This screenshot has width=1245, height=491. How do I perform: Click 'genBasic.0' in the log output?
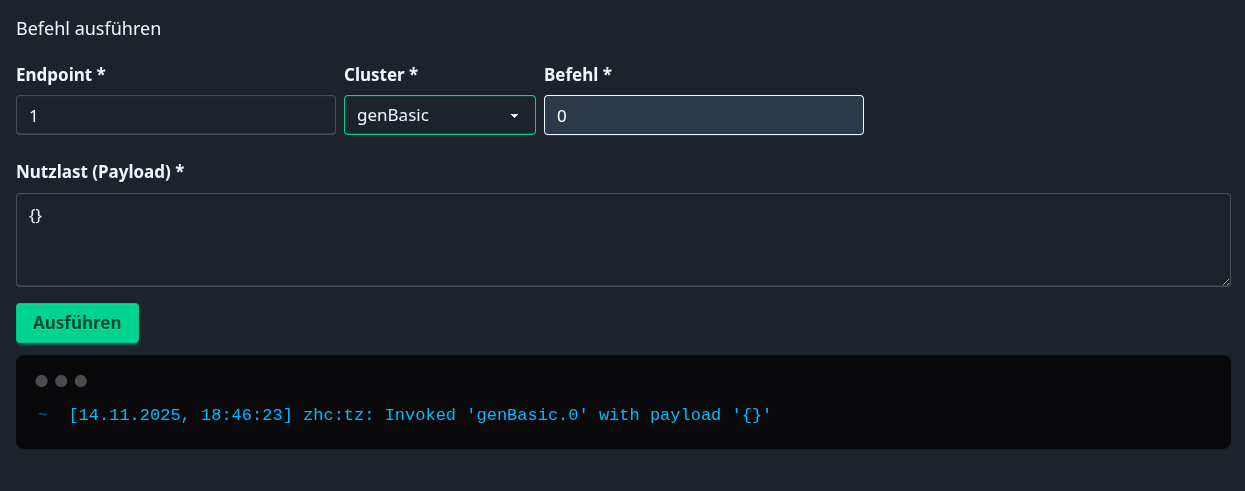(x=528, y=415)
